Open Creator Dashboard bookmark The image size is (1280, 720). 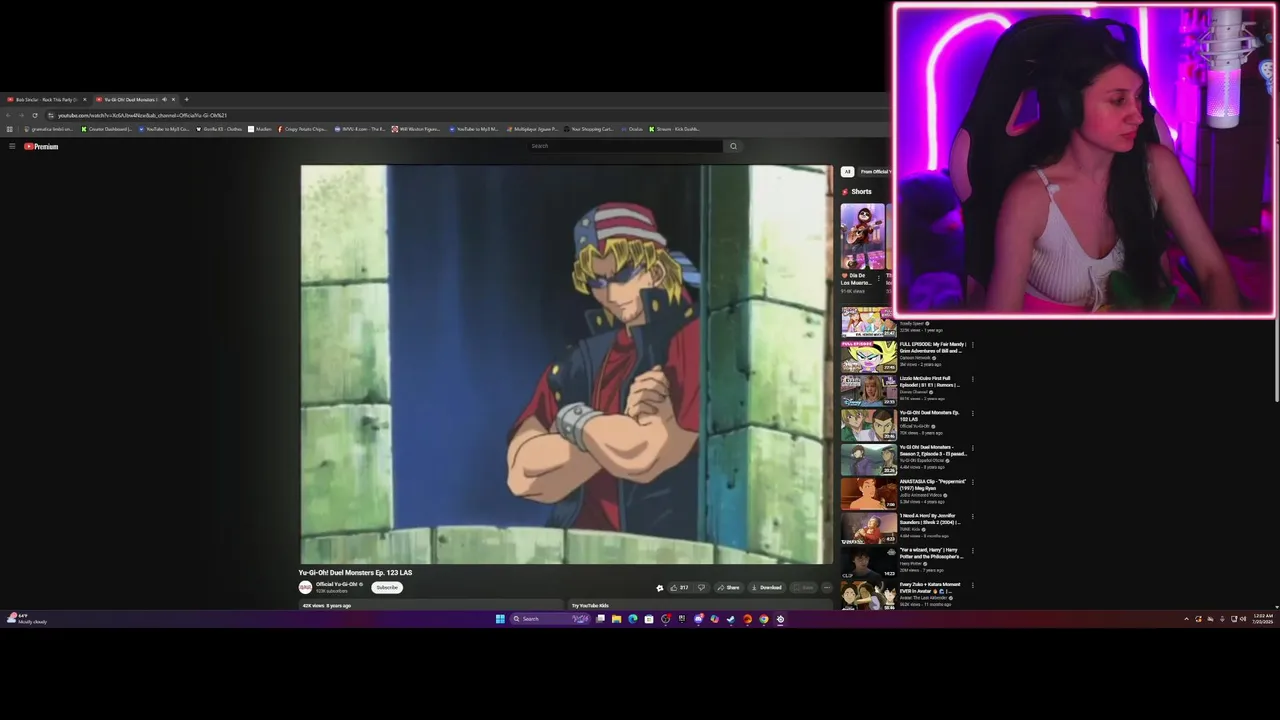[106, 129]
